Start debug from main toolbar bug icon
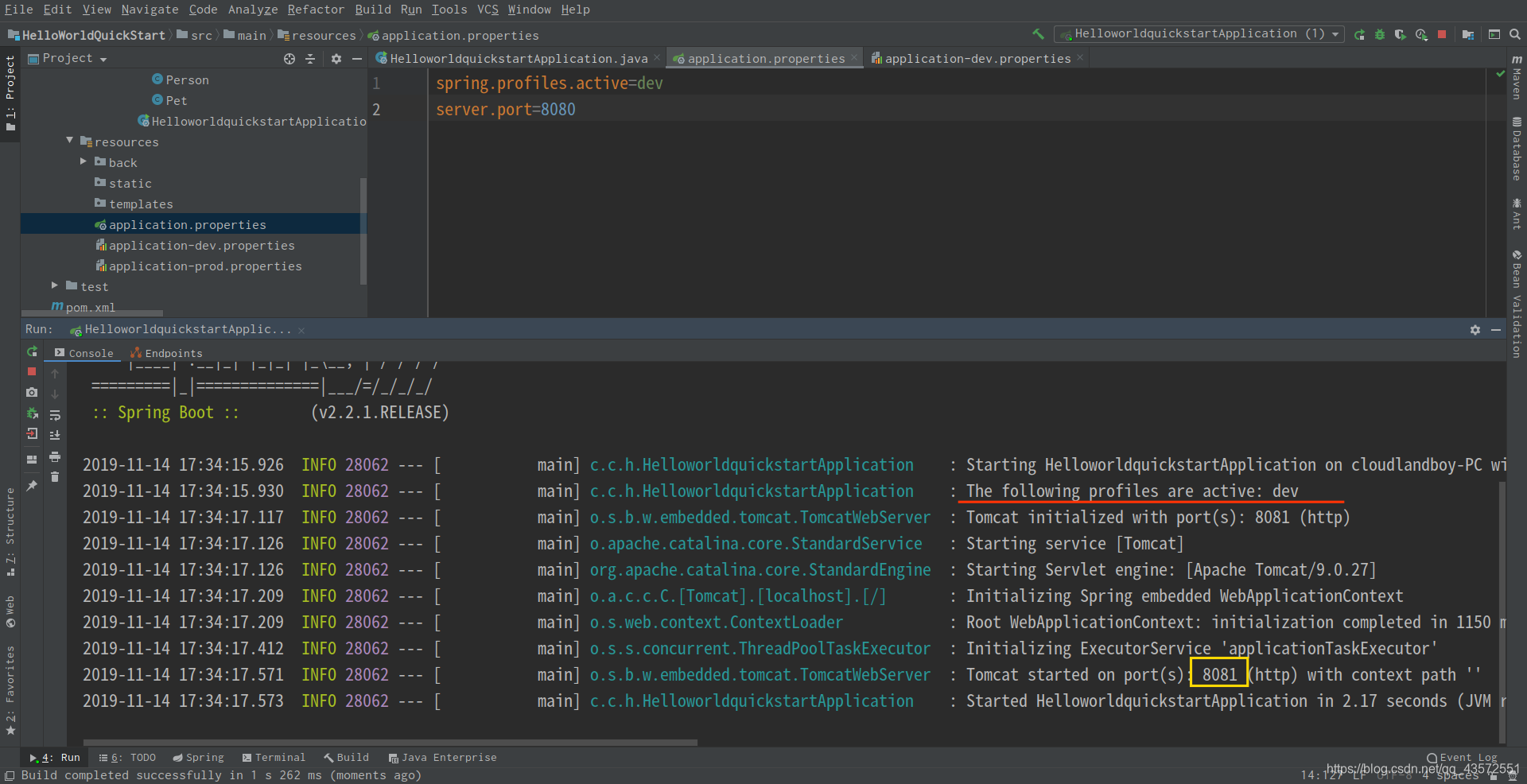Image resolution: width=1527 pixels, height=784 pixels. point(1380,34)
